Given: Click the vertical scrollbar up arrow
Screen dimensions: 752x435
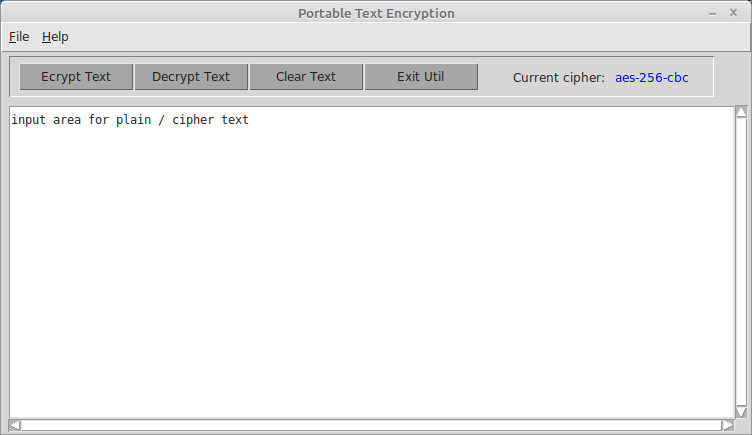Looking at the screenshot, I should coord(741,112).
